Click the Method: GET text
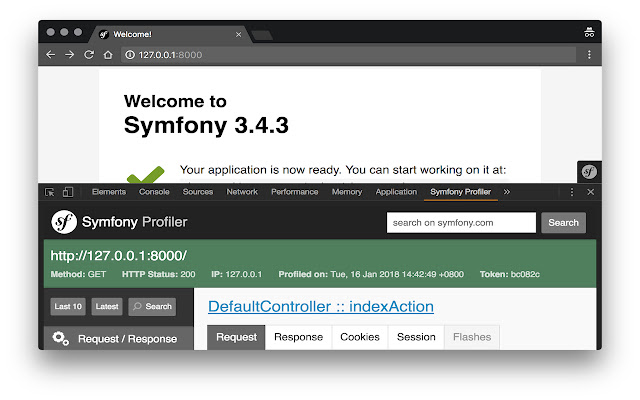Viewport: 640px width, 400px height. coord(78,274)
